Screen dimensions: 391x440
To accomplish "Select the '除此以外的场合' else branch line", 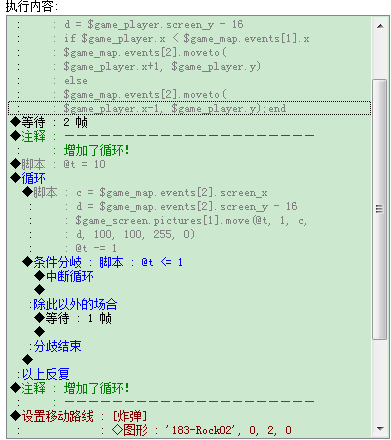I will [74, 304].
